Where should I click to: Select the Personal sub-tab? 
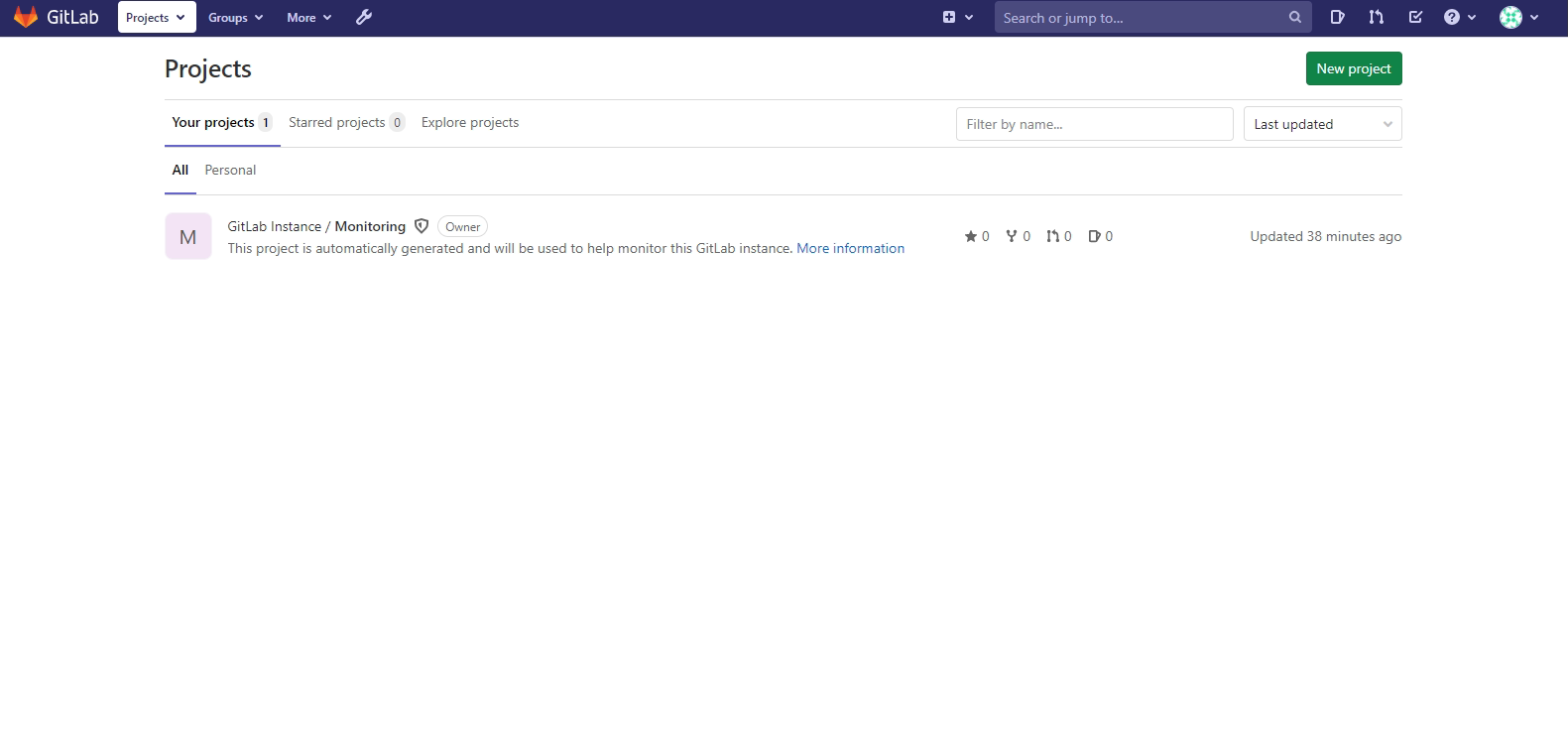tap(230, 170)
